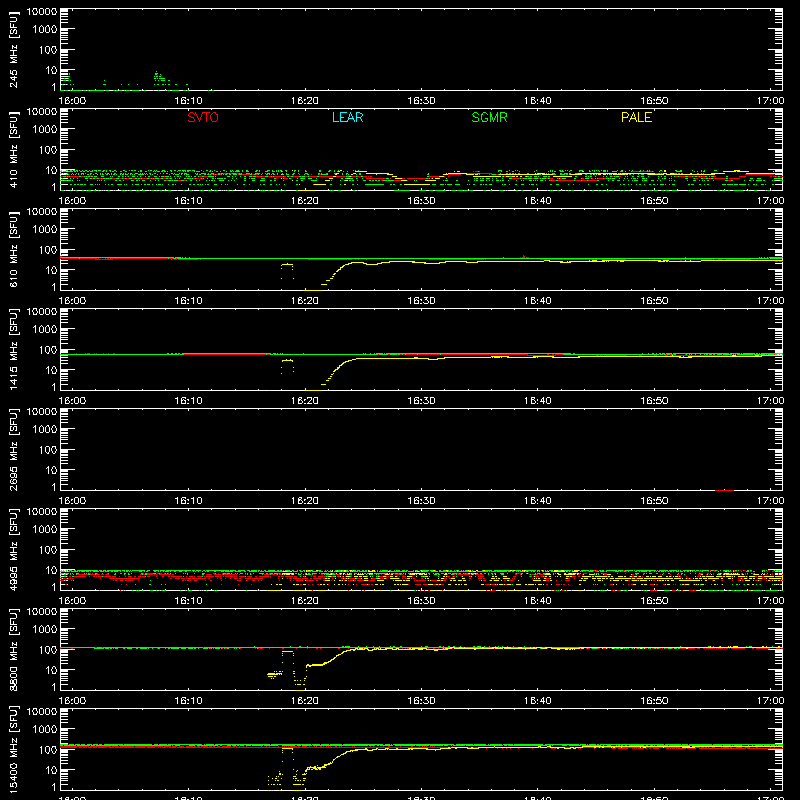This screenshot has height=800, width=800.
Task: Click the 10000 tick of the 4995 MHz panel
Action: pos(42,512)
